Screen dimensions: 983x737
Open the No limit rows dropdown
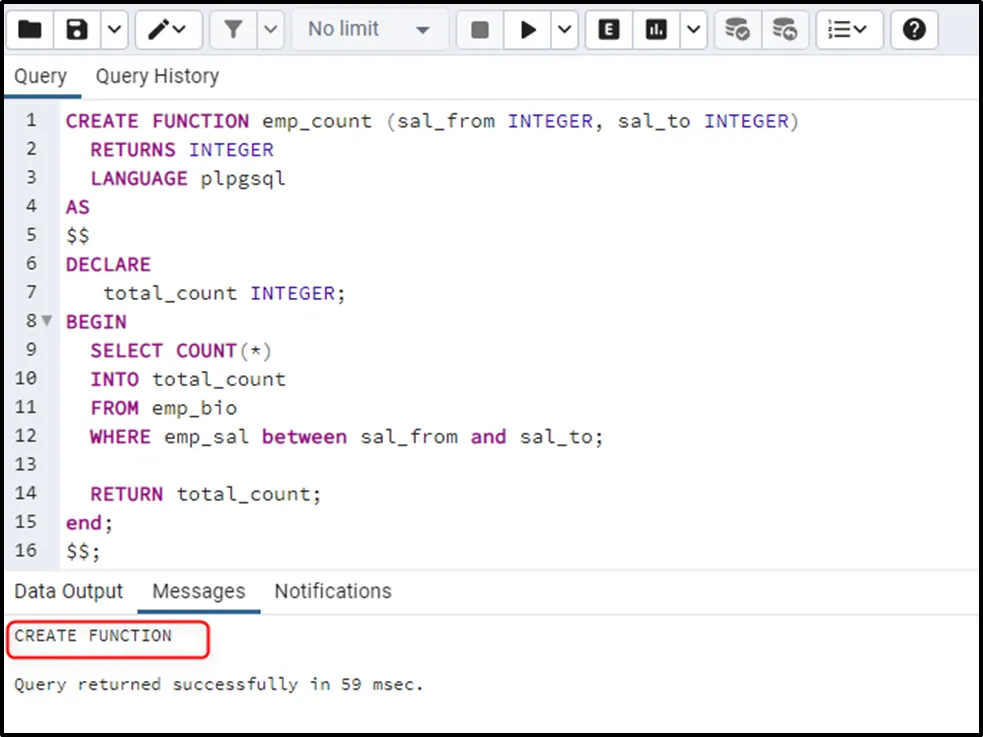pyautogui.click(x=369, y=30)
